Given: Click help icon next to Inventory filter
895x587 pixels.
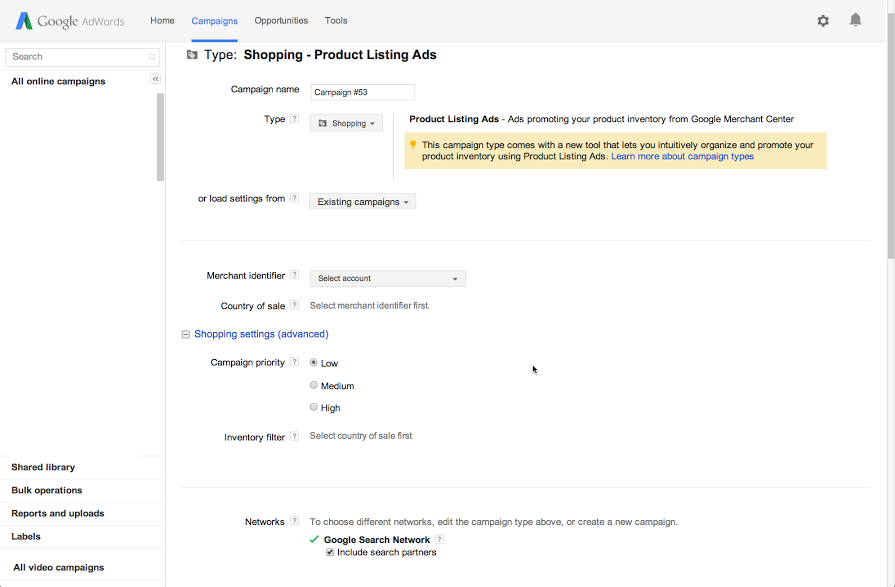Looking at the screenshot, I should 294,437.
